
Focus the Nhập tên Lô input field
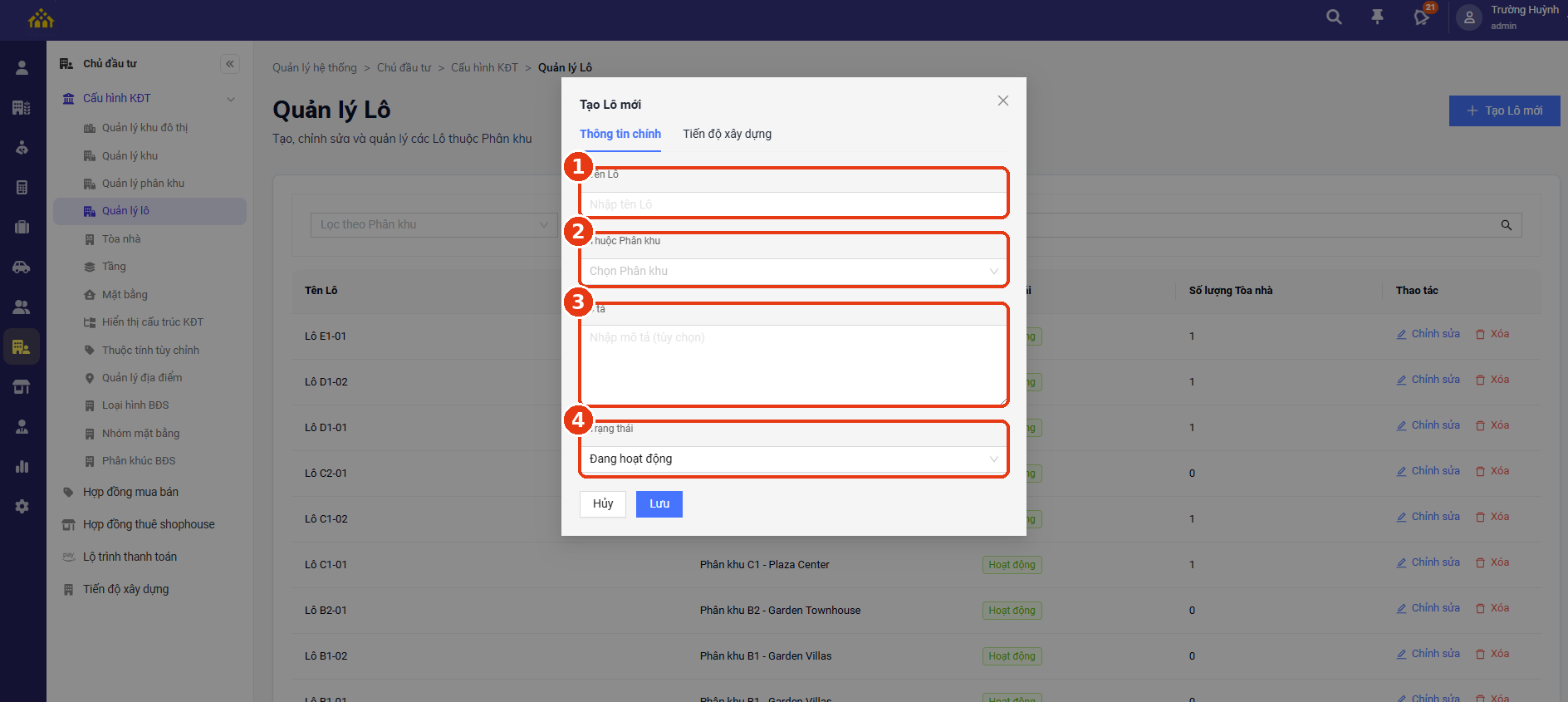[x=793, y=204]
